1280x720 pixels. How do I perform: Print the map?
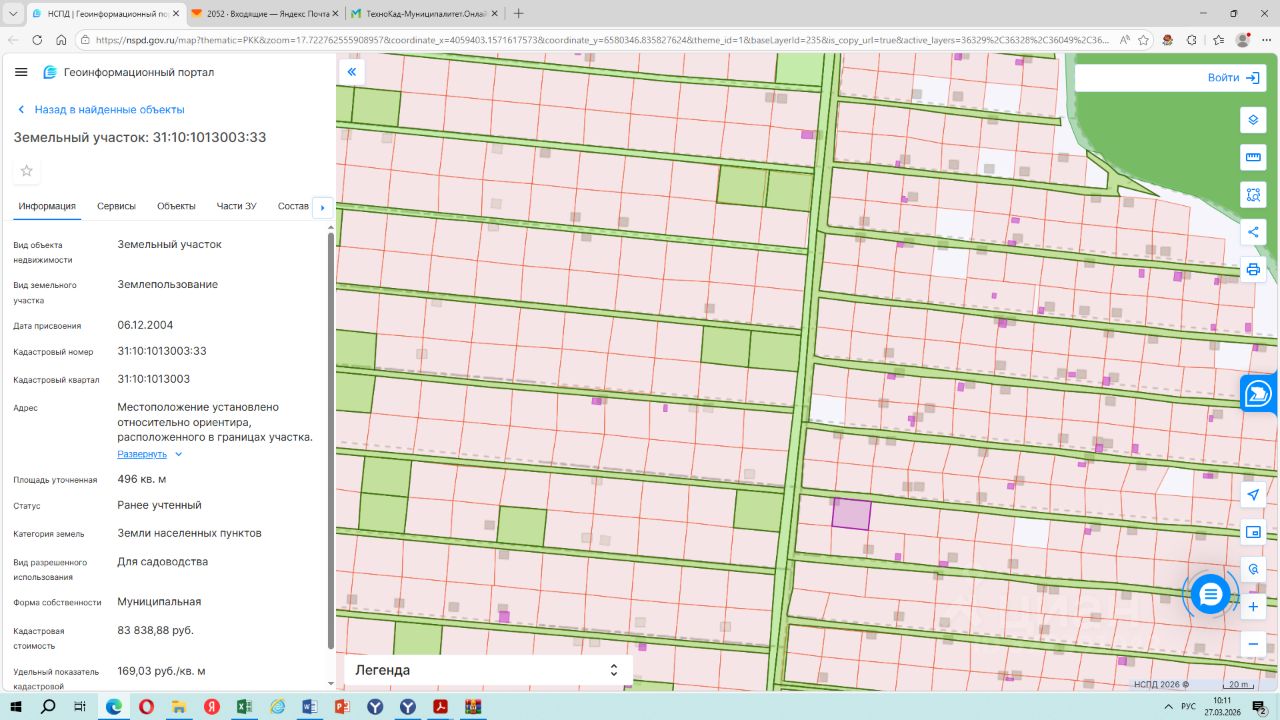1253,269
